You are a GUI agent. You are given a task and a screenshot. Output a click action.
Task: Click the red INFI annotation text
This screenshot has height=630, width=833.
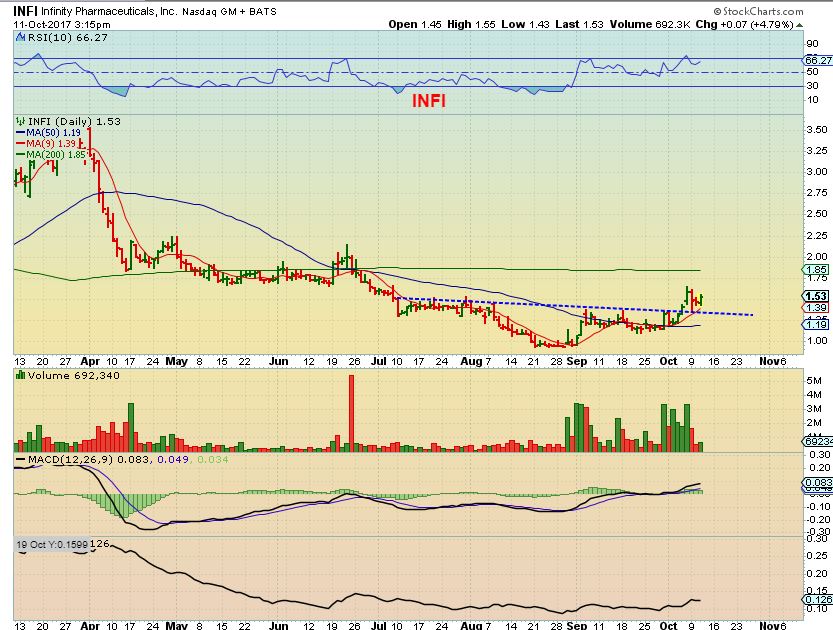point(428,101)
